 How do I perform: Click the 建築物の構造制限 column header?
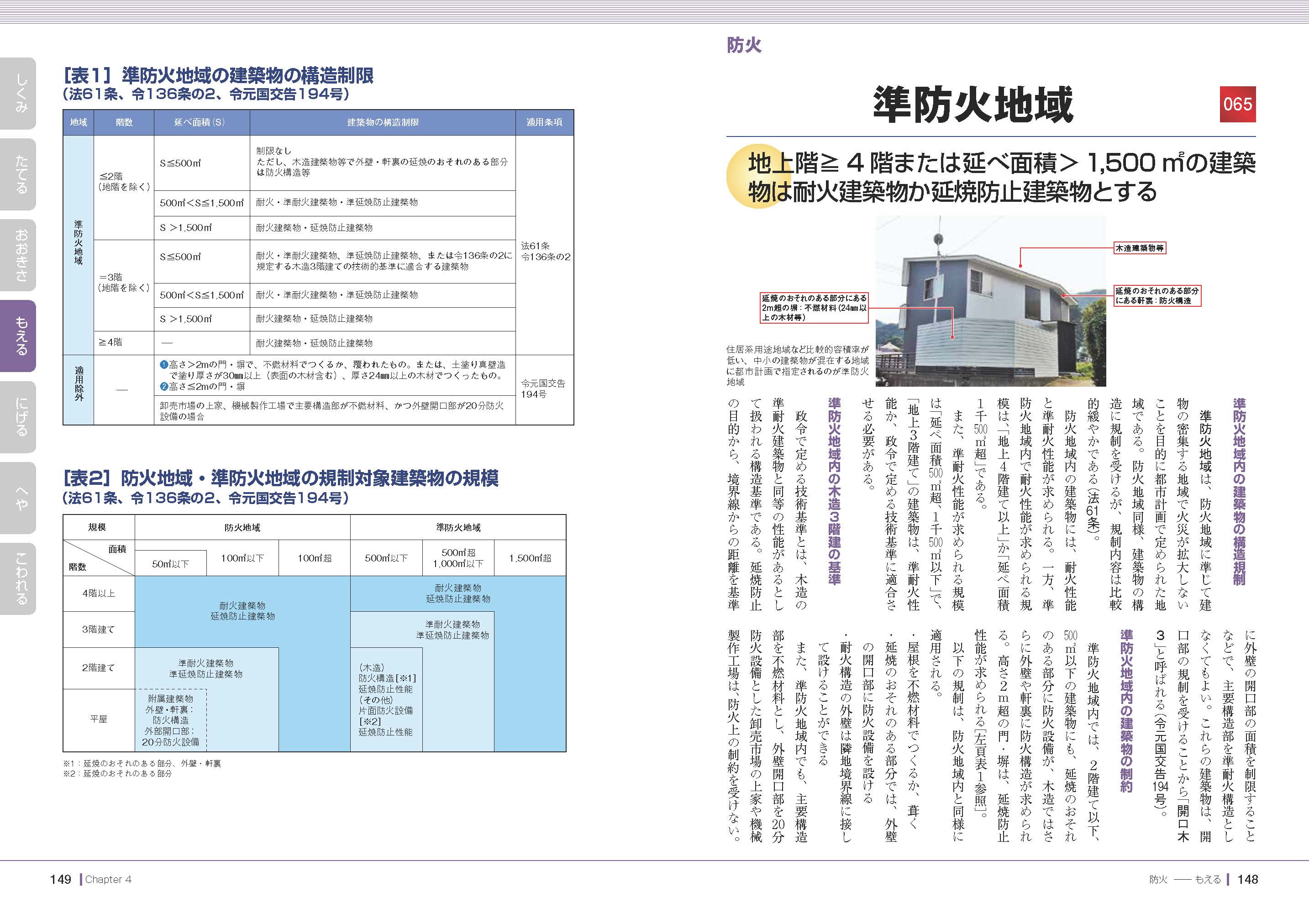383,122
